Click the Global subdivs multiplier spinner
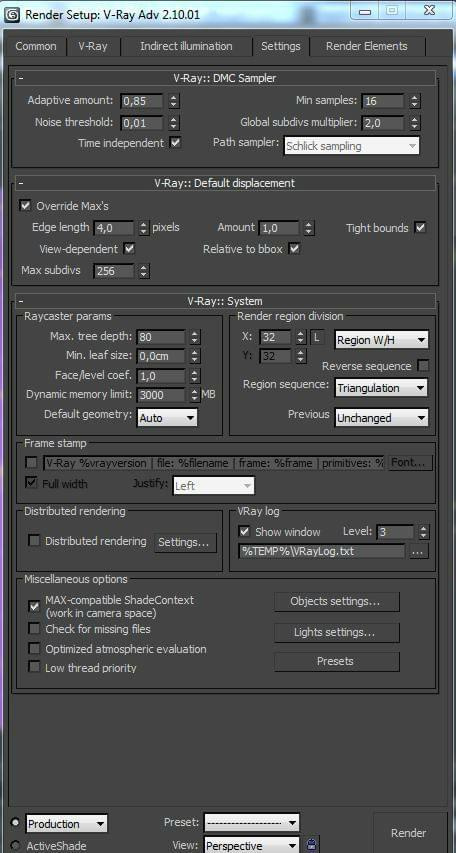The image size is (456, 853). (415, 123)
